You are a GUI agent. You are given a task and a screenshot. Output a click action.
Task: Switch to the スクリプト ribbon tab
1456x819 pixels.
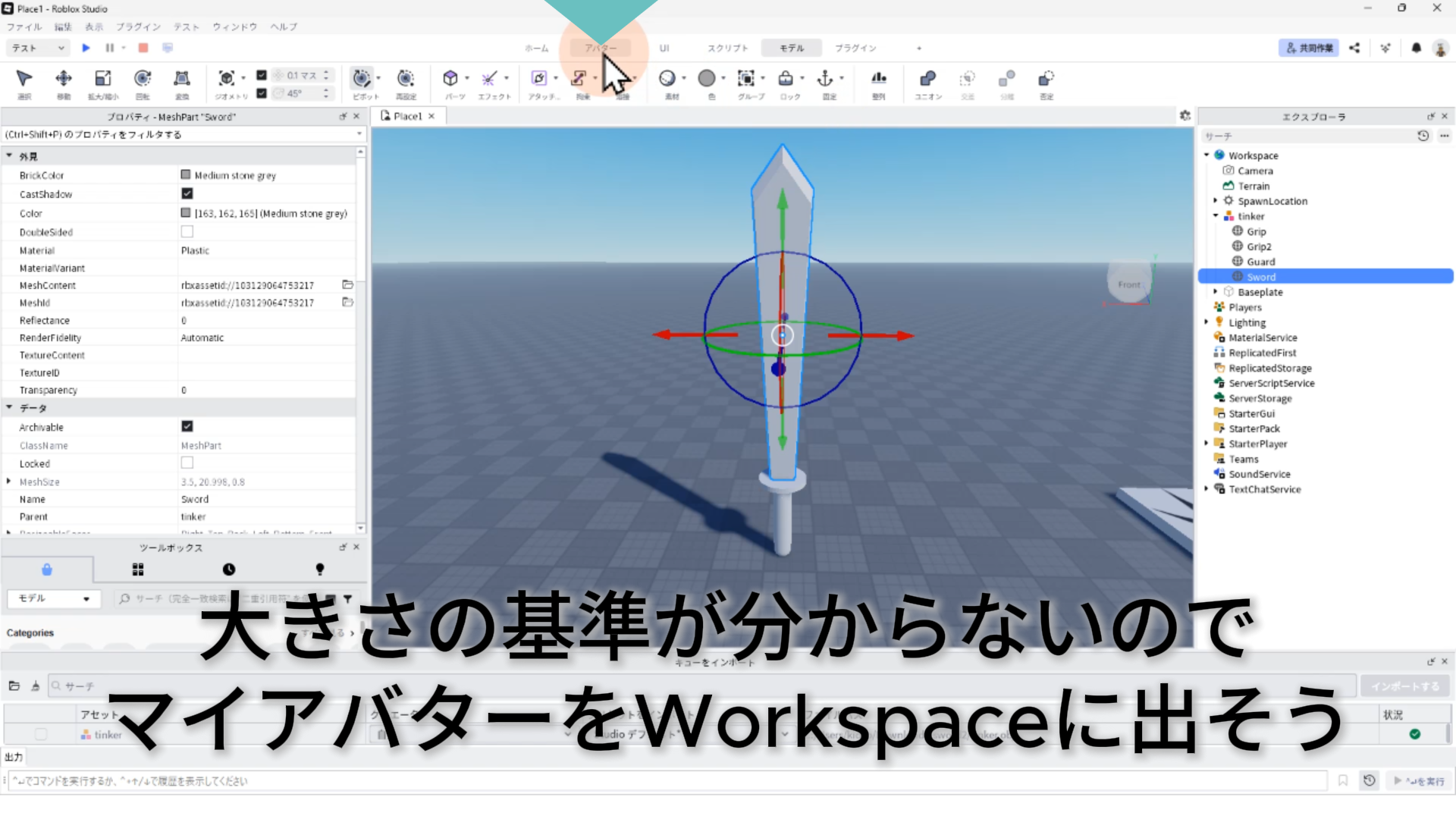pos(727,48)
